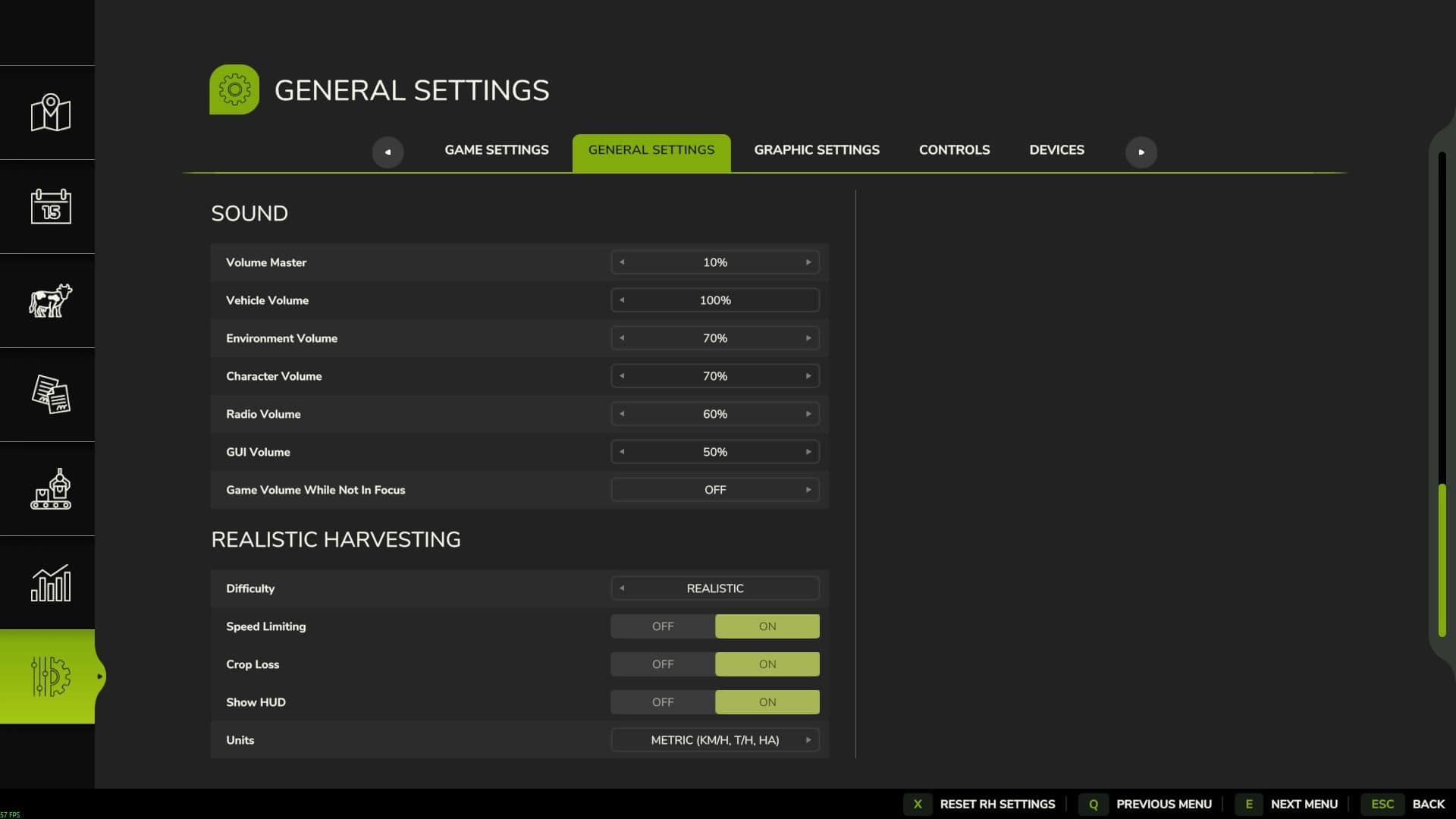Open the calendar icon in sidebar
1456x819 pixels.
click(x=50, y=206)
